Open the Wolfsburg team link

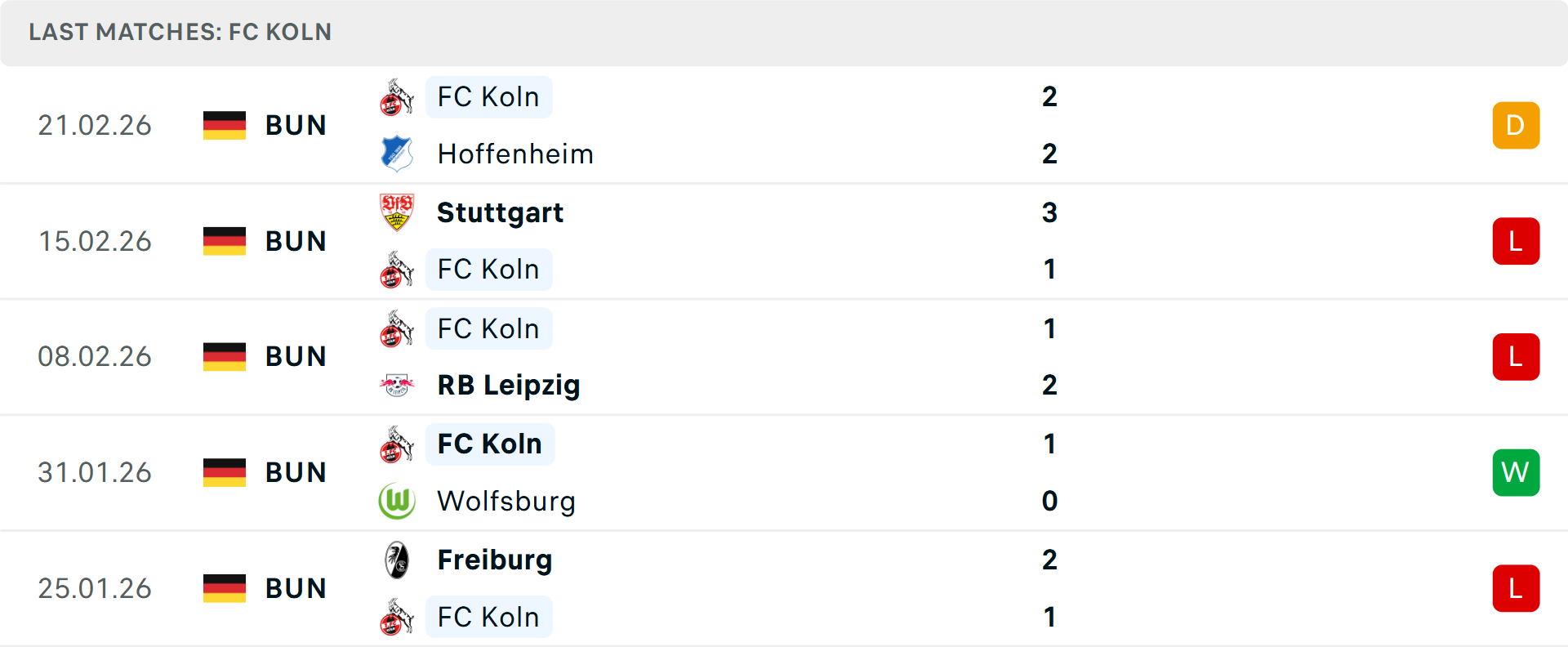pos(506,501)
